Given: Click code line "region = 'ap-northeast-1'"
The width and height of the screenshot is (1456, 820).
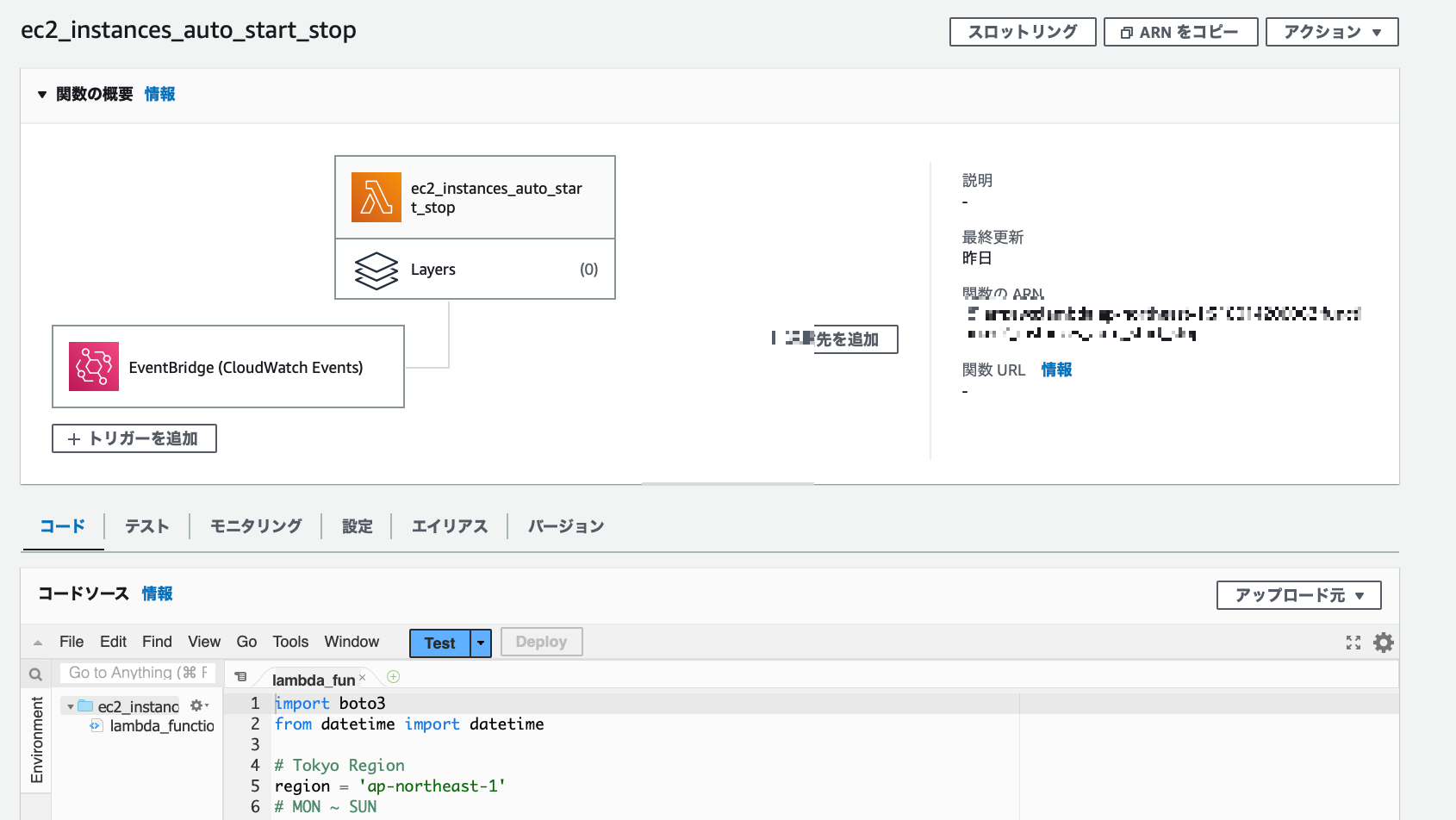Looking at the screenshot, I should (390, 786).
